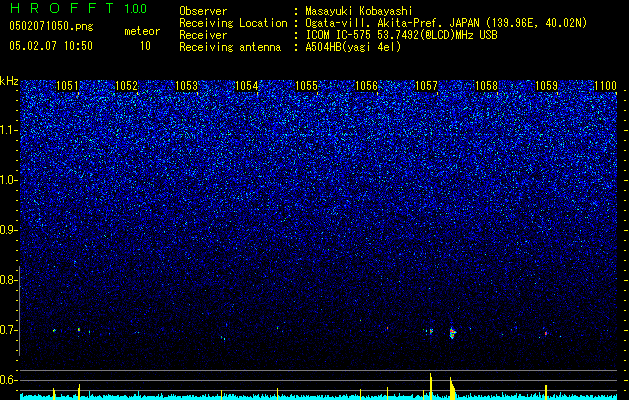Viewport: 629px width, 400px height.
Task: Click the 1058 time marker
Action: coord(486,86)
